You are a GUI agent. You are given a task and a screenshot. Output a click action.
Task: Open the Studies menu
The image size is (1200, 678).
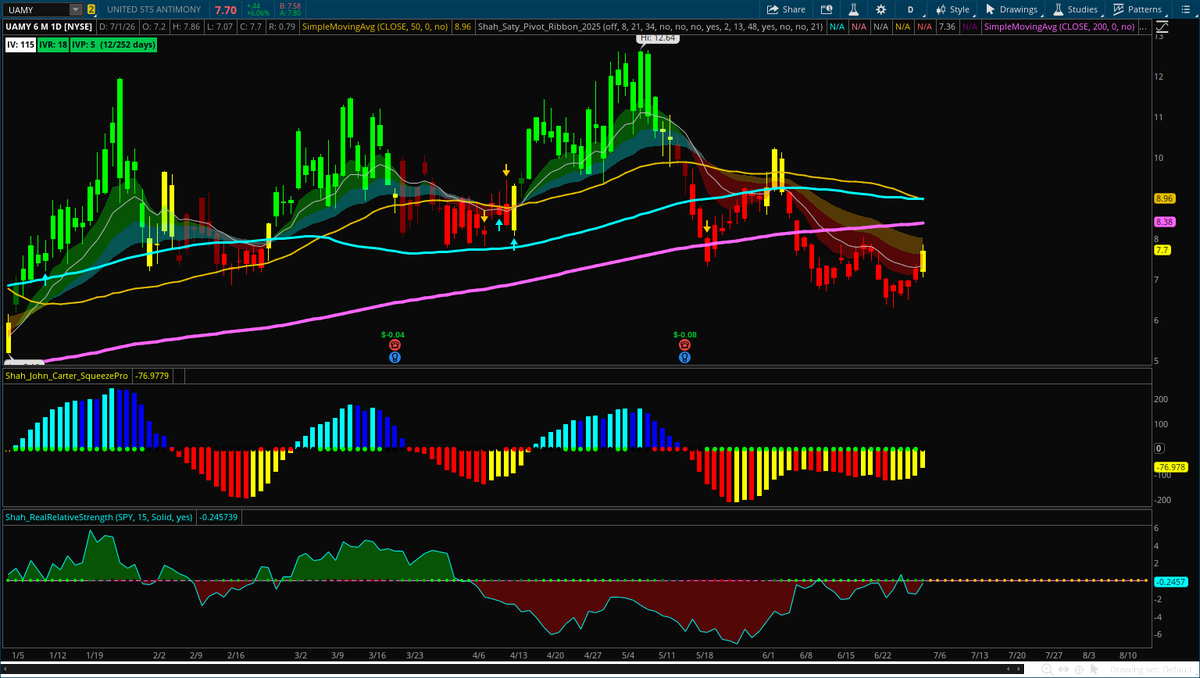tap(1075, 9)
